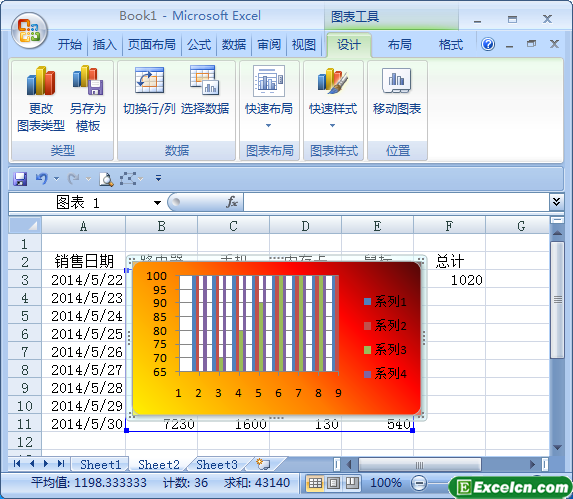The image size is (573, 499).
Task: Click 系列4 legend entry in chart
Action: (x=385, y=373)
